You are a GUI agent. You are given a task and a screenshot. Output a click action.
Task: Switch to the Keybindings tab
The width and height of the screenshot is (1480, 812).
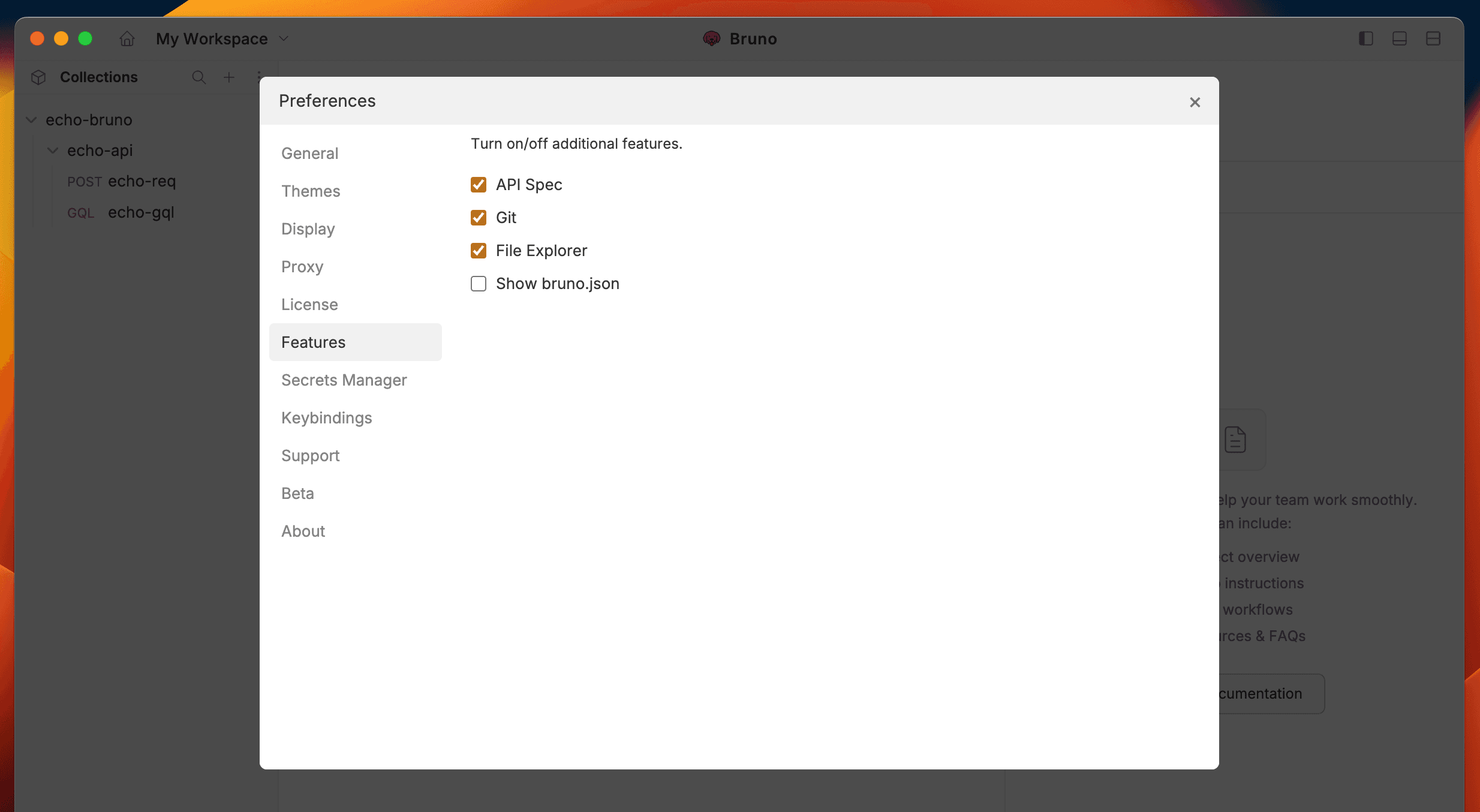coord(327,418)
